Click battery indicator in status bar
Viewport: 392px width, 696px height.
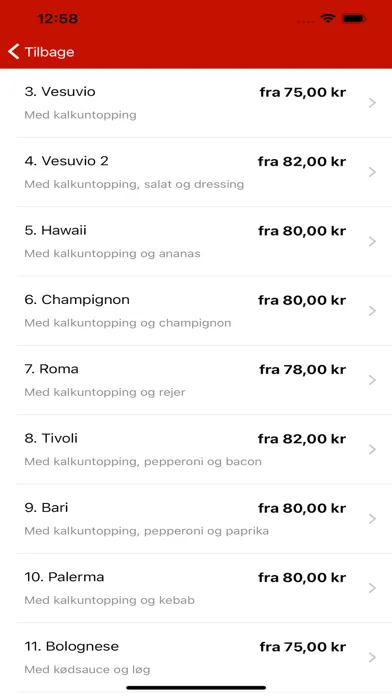[354, 19]
